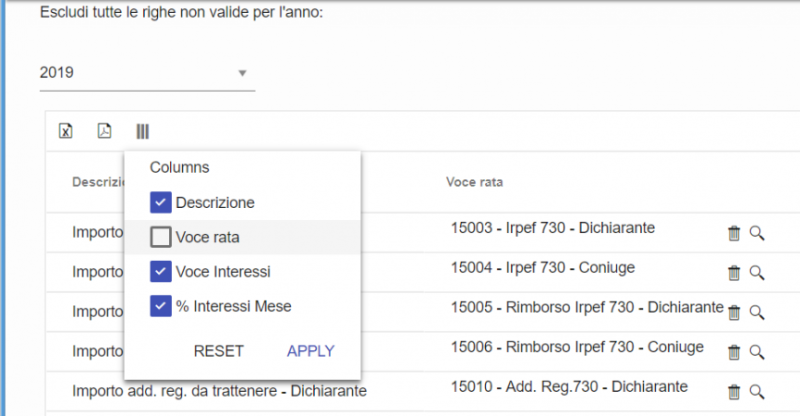Uncheck the Voce Interessi column

click(x=161, y=271)
